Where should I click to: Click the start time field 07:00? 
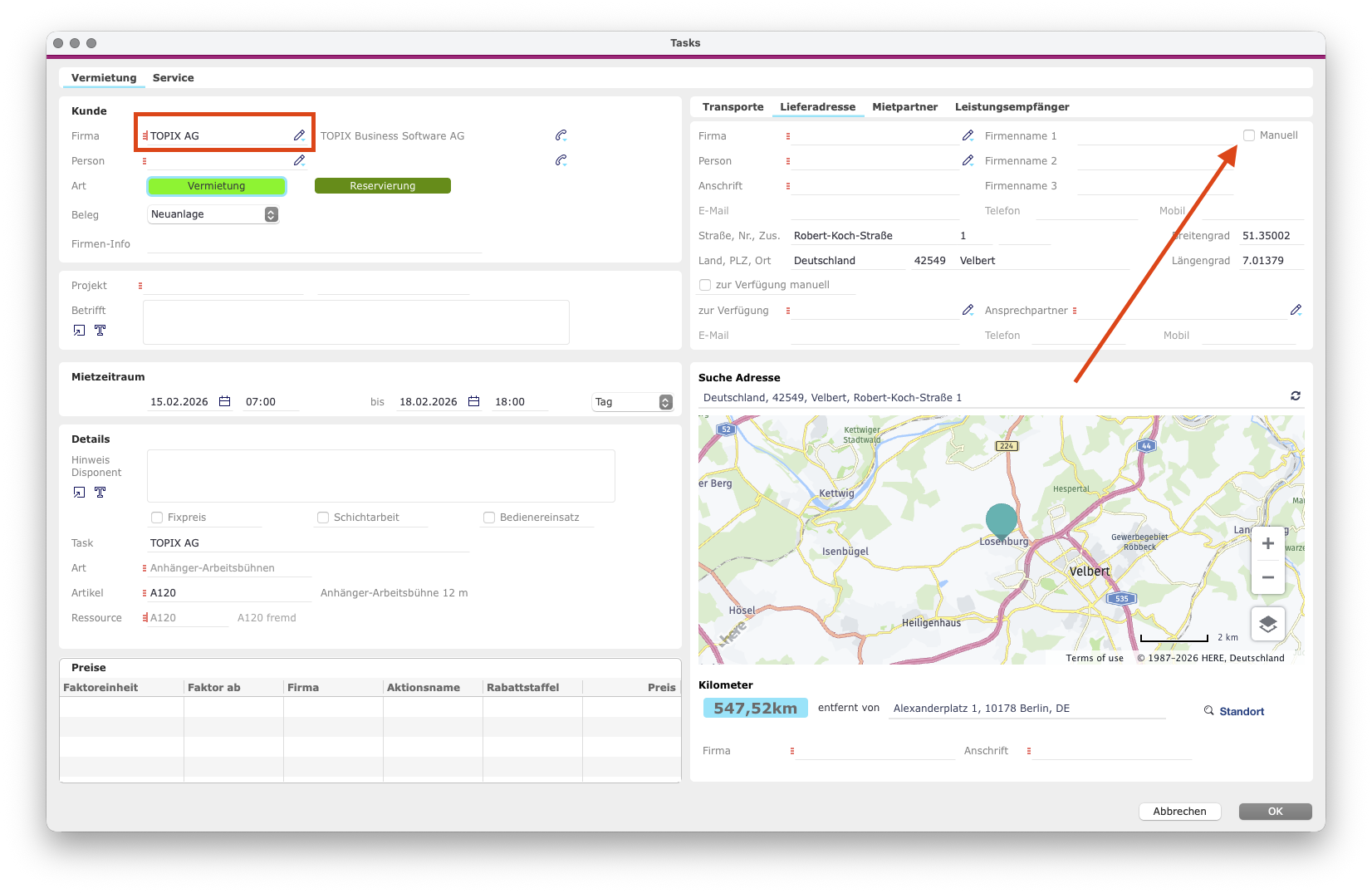pyautogui.click(x=270, y=402)
